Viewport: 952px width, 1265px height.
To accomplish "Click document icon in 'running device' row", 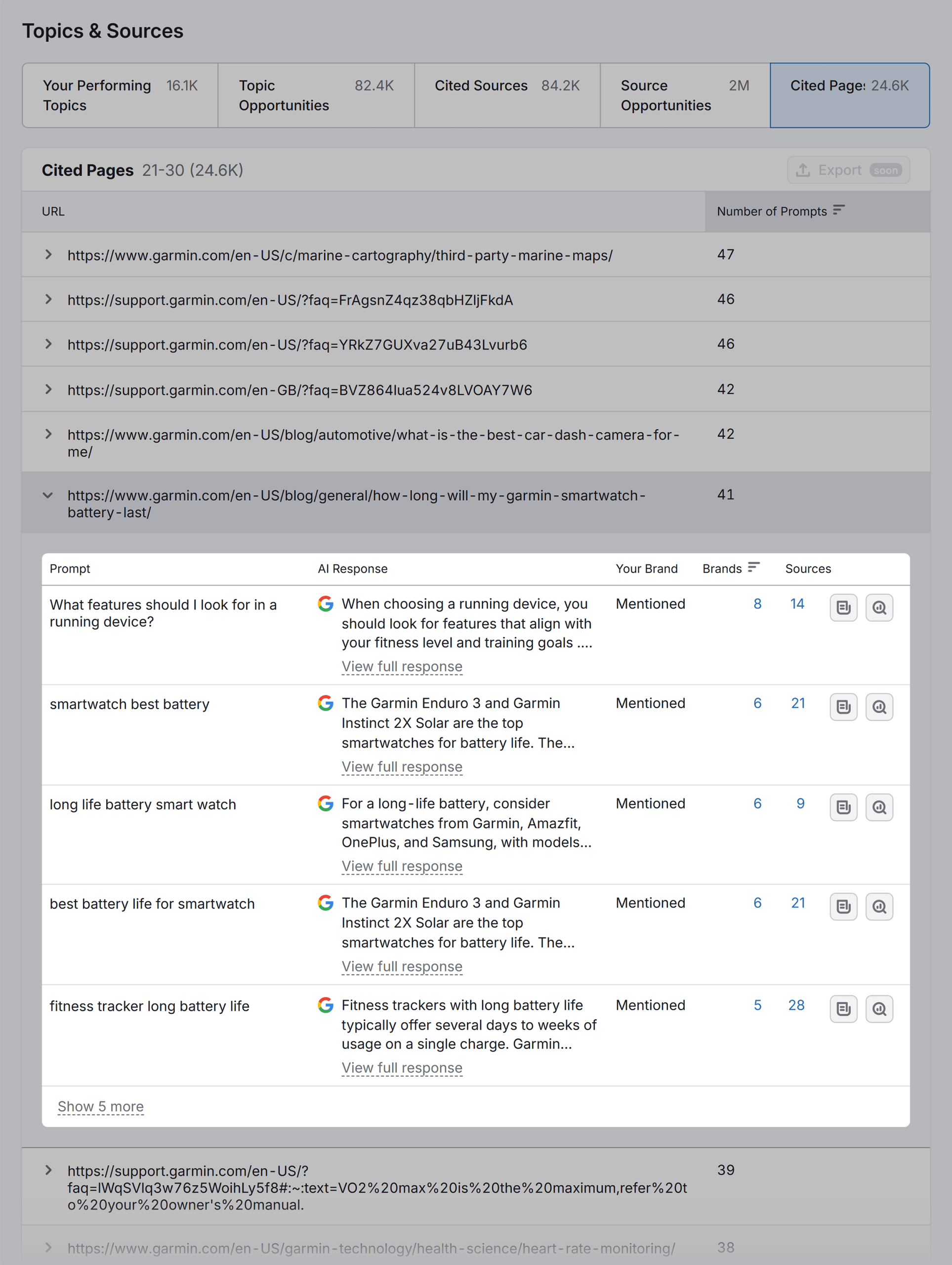I will pos(843,607).
